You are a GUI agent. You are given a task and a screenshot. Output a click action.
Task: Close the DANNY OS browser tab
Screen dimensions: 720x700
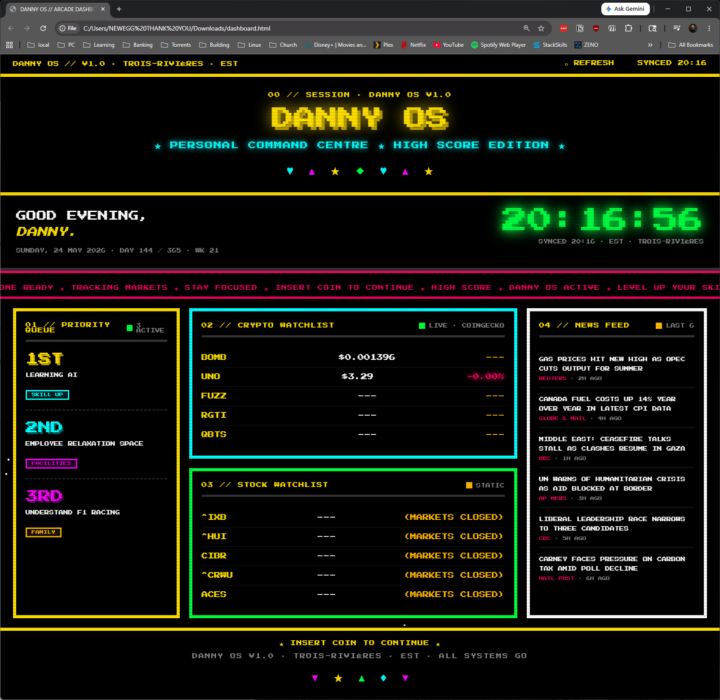pyautogui.click(x=103, y=9)
